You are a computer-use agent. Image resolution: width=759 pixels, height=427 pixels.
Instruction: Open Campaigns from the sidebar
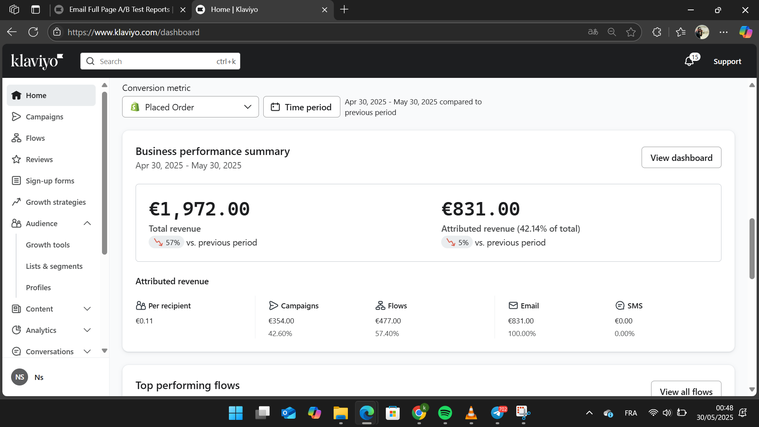point(44,117)
